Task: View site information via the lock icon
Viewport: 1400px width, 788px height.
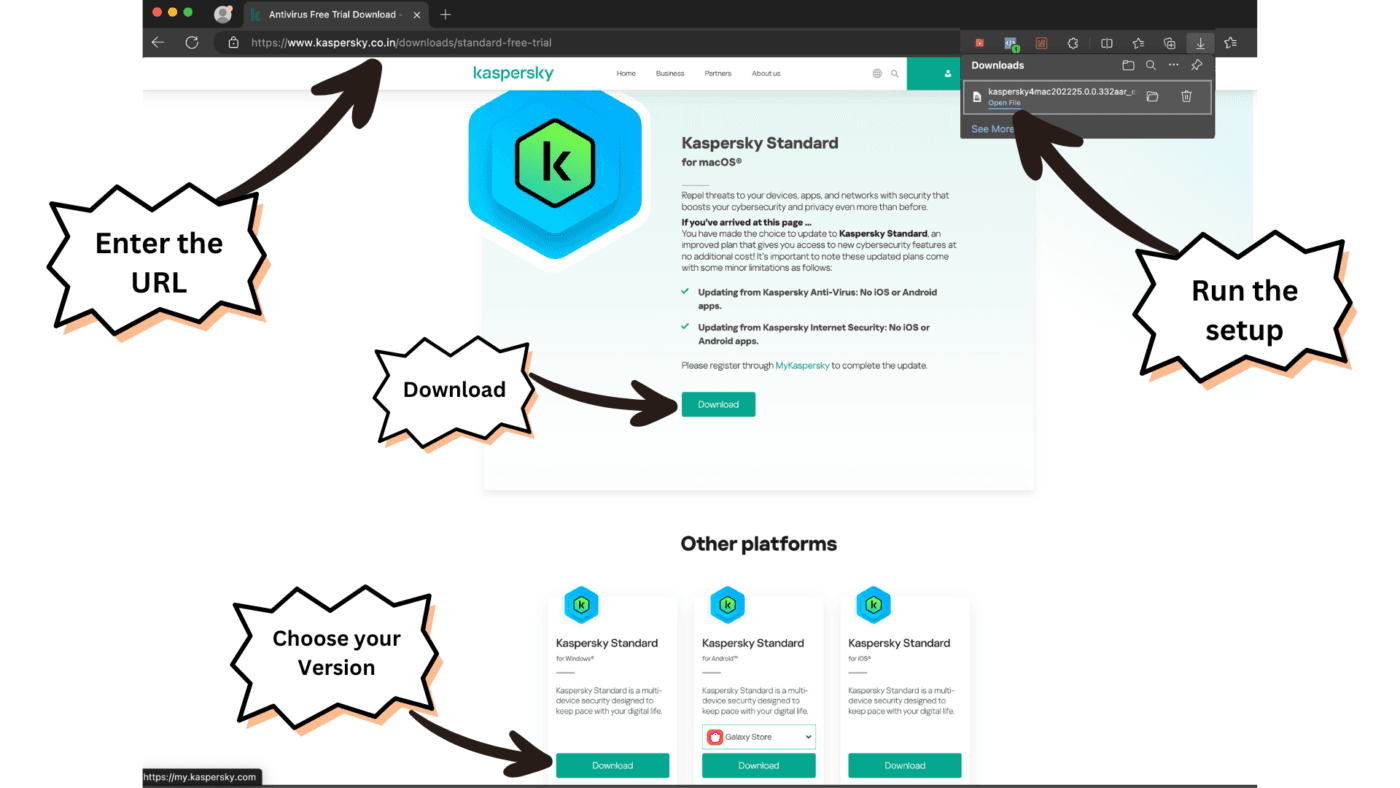Action: [x=233, y=43]
